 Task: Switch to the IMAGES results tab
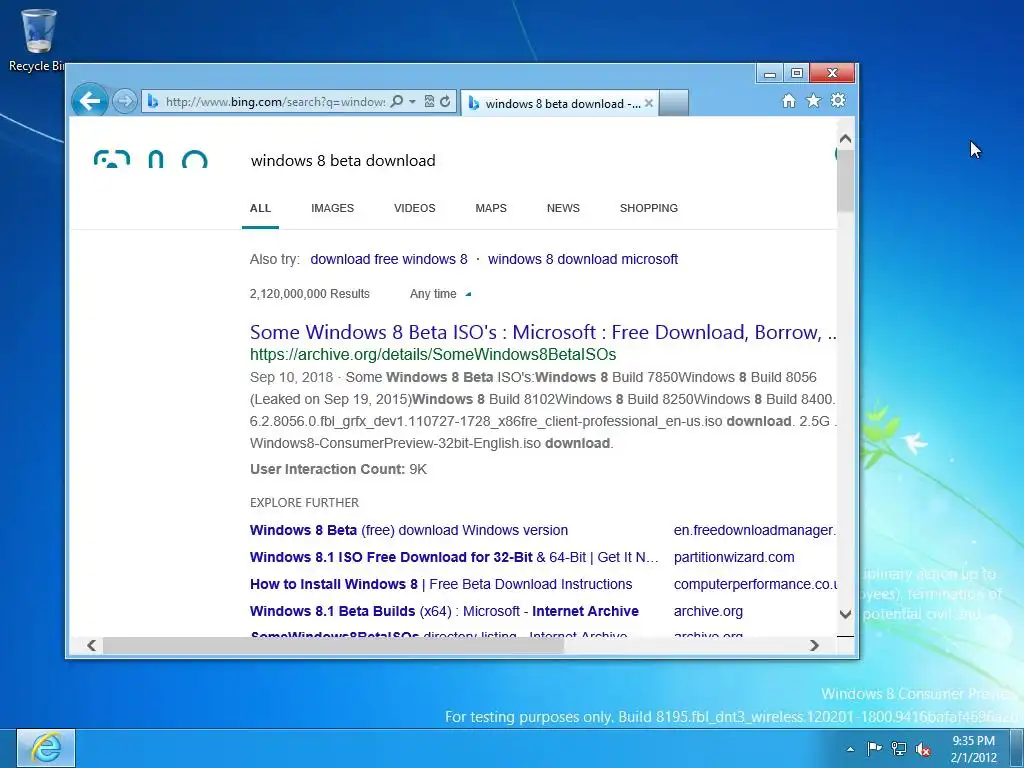click(x=332, y=208)
